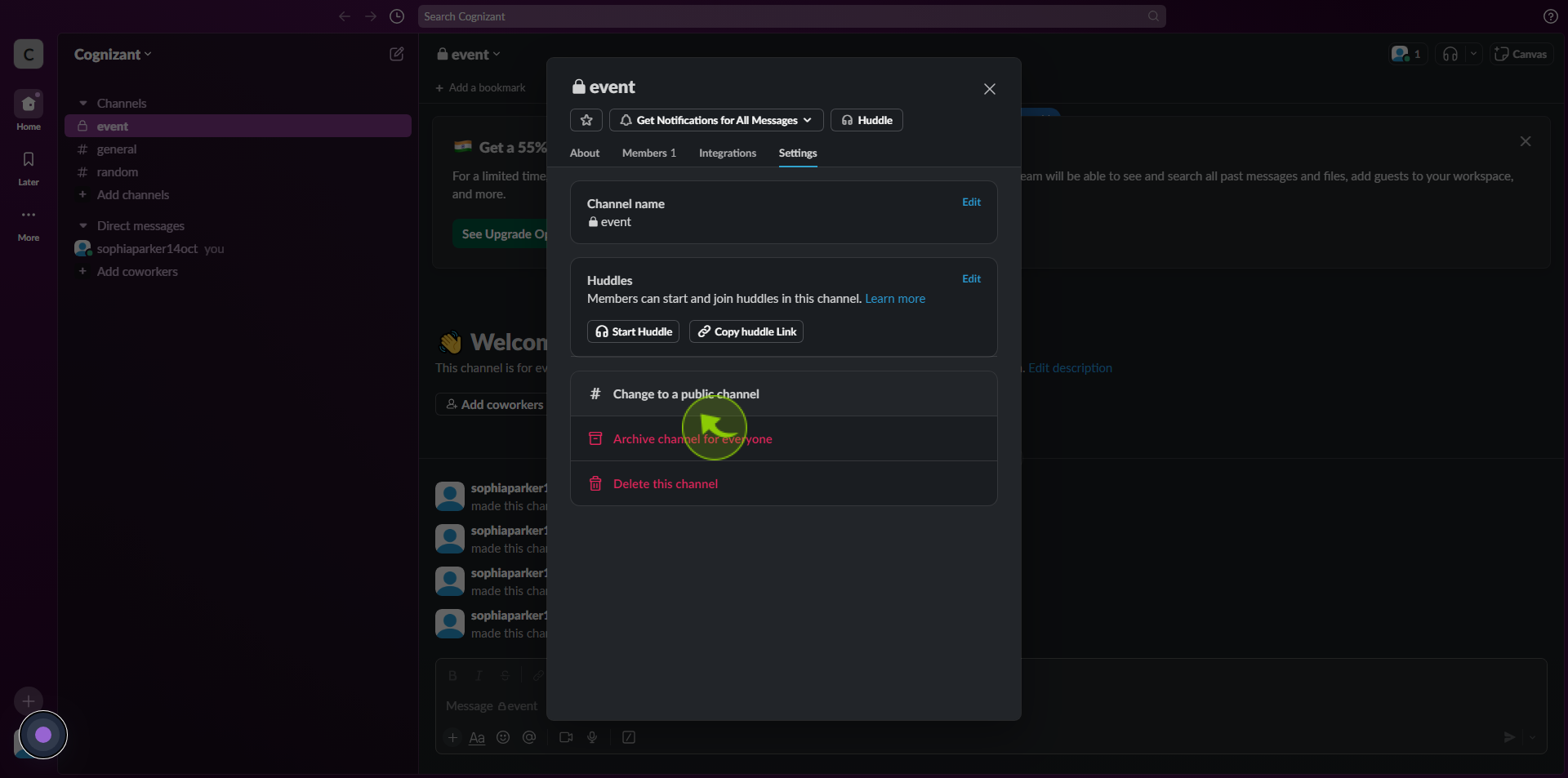Add a bookmark to channel
This screenshot has height=778, width=1568.
tap(480, 87)
